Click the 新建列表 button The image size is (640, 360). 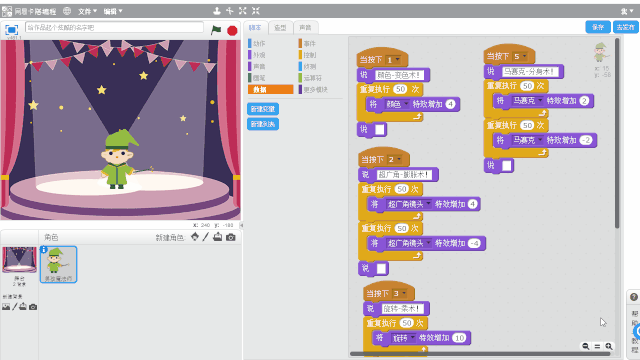pyautogui.click(x=263, y=124)
